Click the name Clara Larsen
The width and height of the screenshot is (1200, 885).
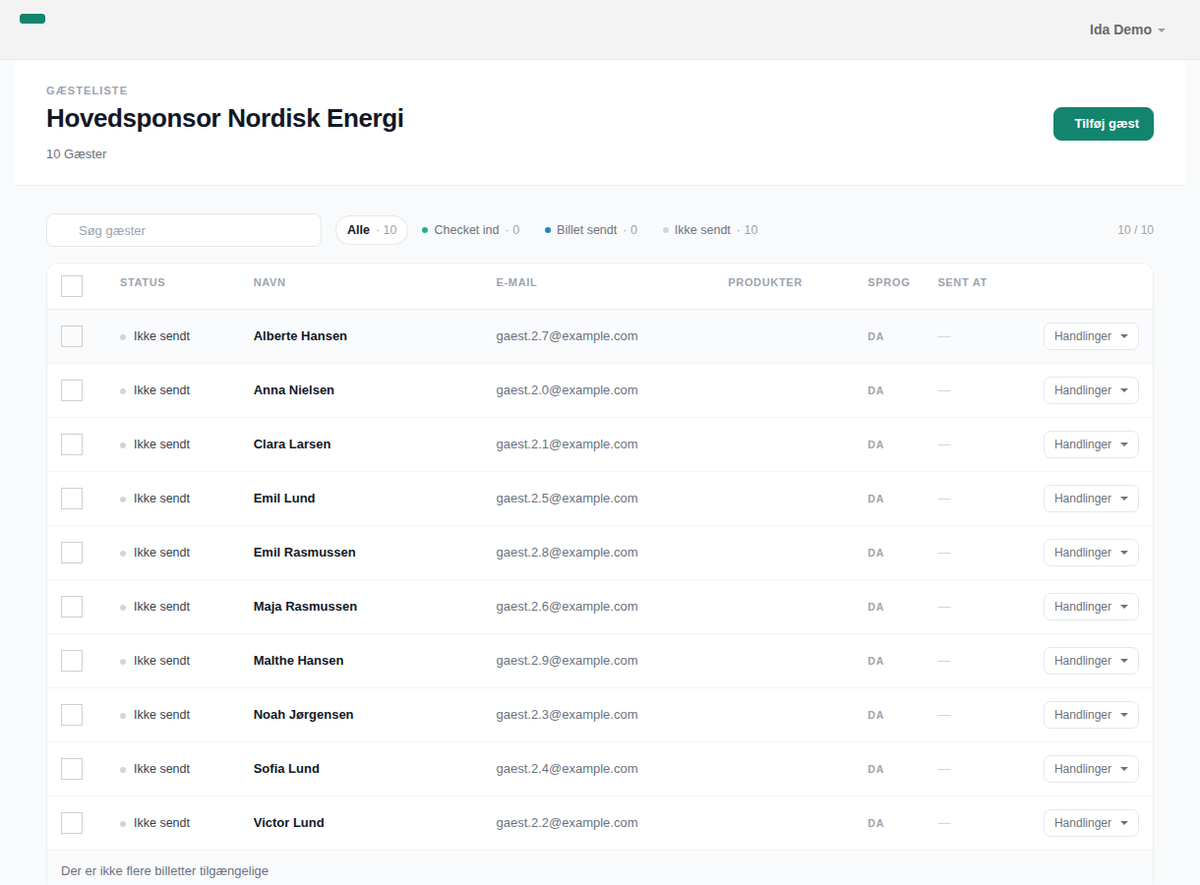[292, 444]
